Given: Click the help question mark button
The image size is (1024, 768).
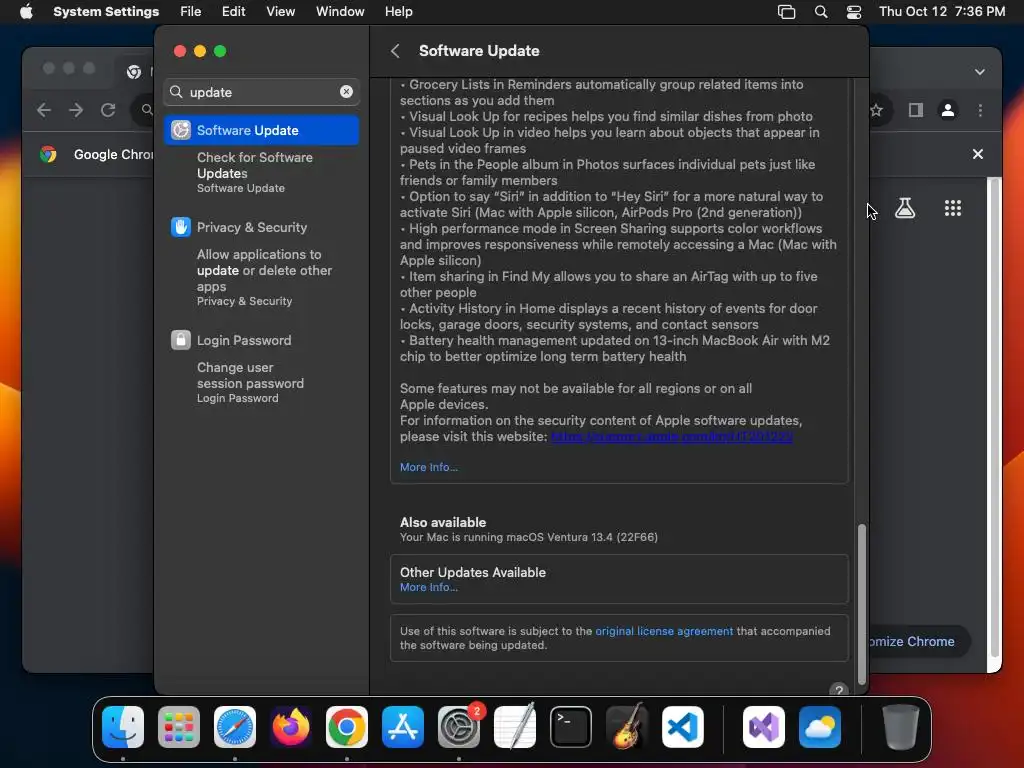Looking at the screenshot, I should pos(839,690).
